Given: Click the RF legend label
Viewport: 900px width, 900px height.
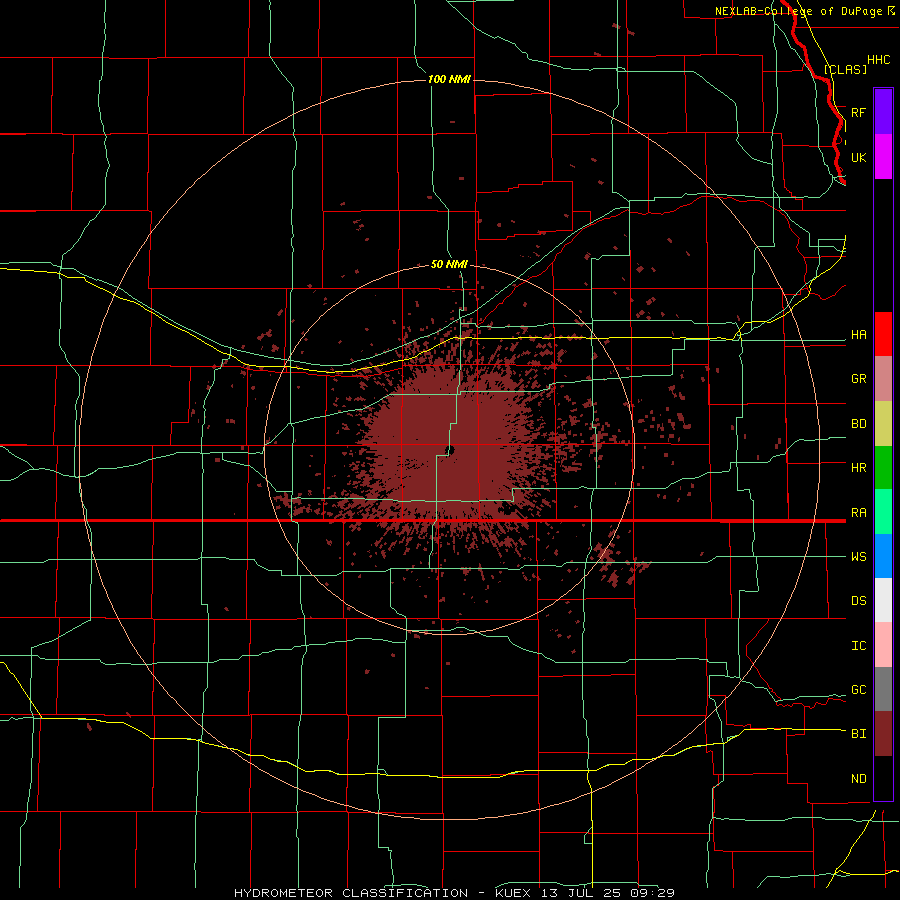Looking at the screenshot, I should 858,112.
